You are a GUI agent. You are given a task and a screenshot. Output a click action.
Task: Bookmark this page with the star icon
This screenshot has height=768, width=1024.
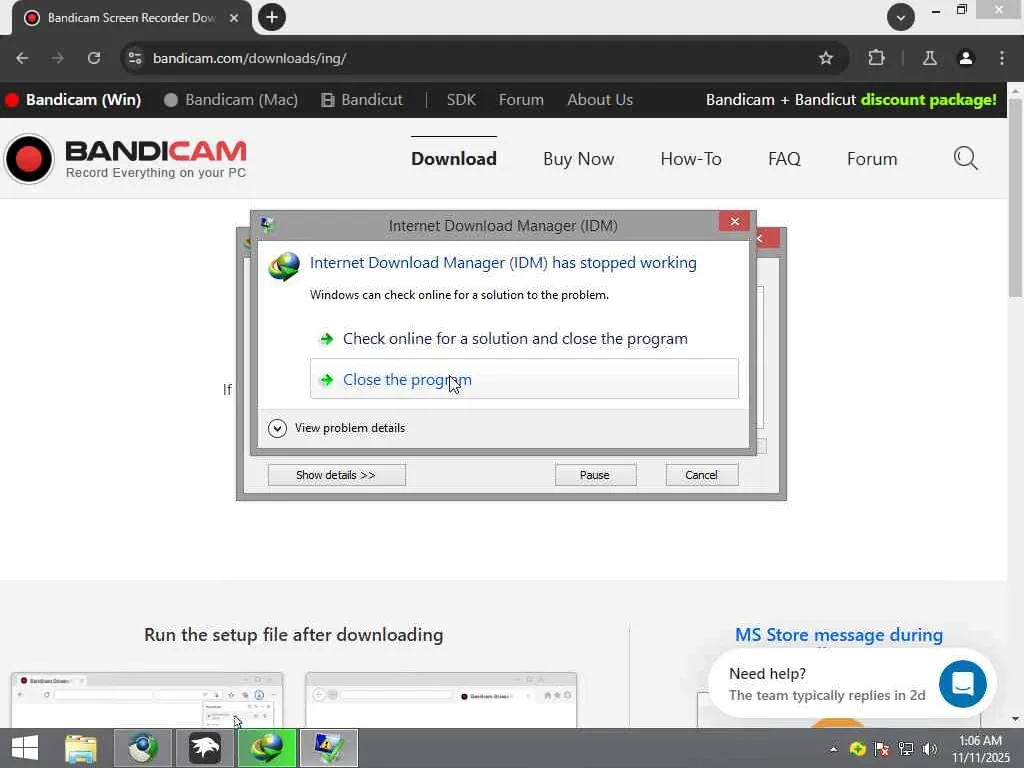point(825,58)
